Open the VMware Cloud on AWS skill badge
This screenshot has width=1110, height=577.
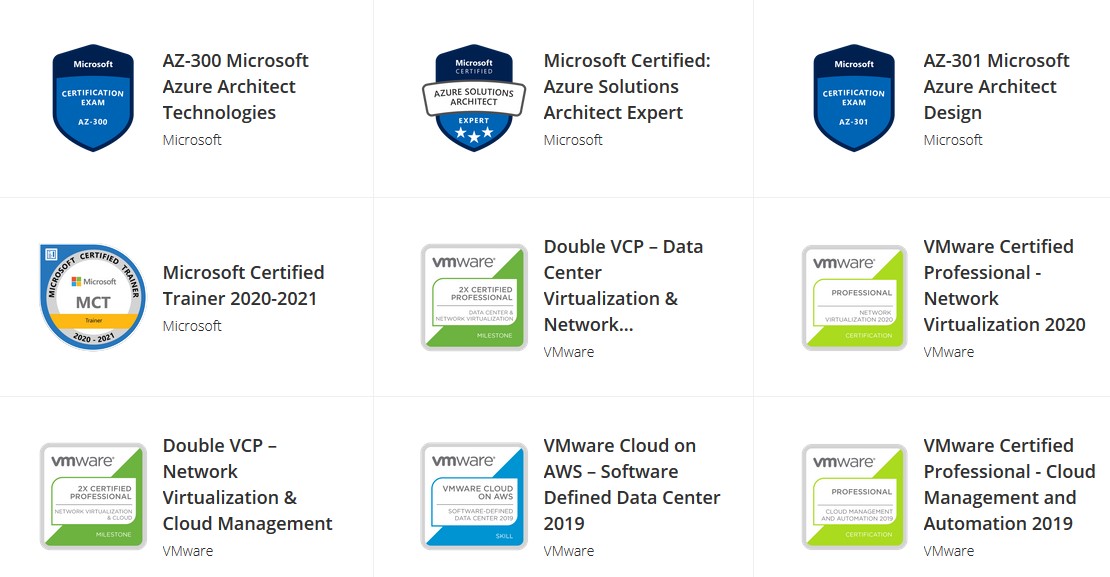tap(474, 496)
